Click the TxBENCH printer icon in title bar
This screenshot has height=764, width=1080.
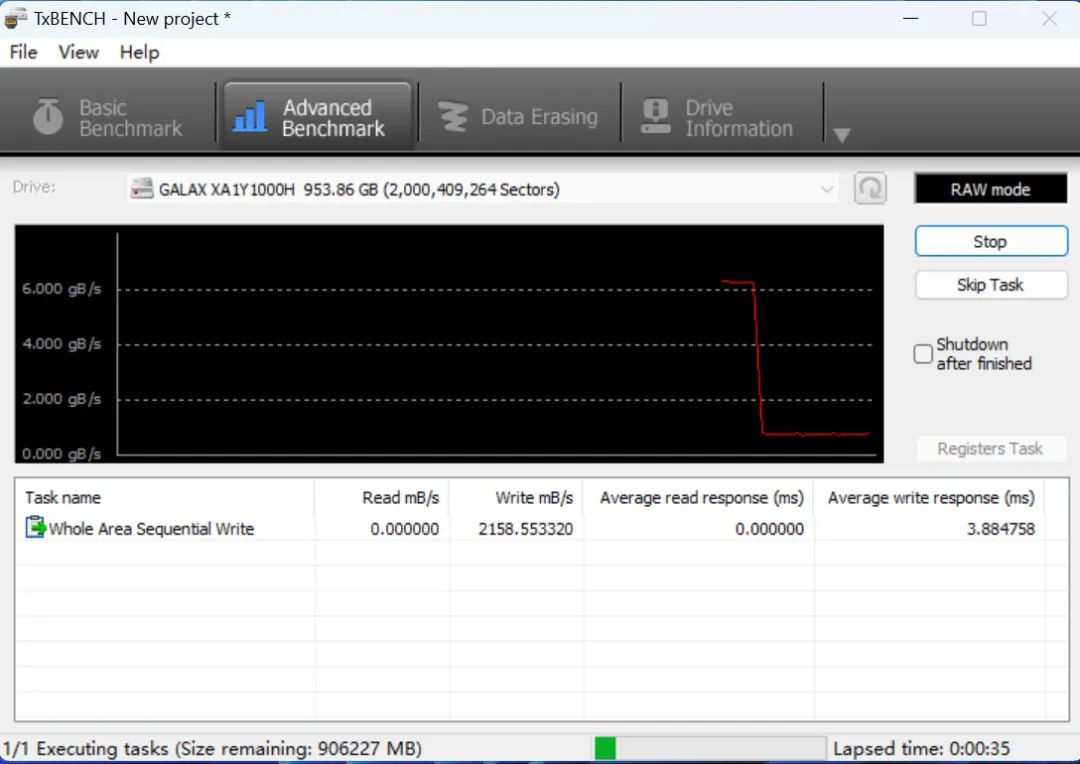pyautogui.click(x=14, y=18)
